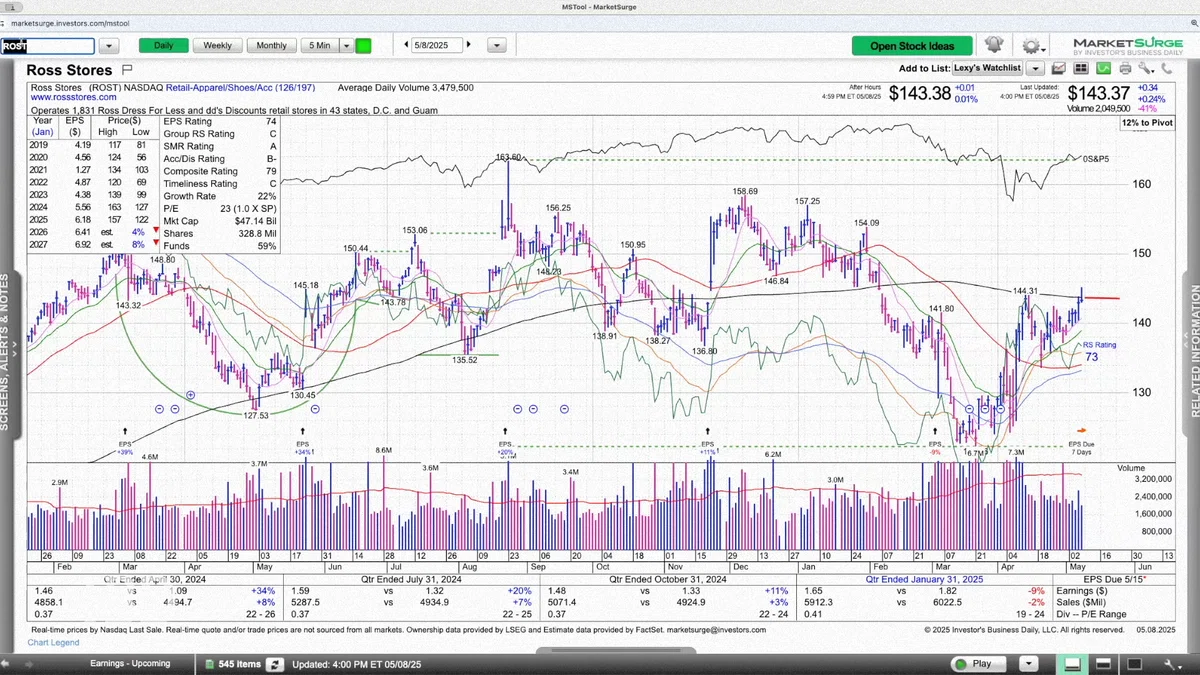Toggle the green square indicator button
Screen dimensions: 1200x675
(363, 45)
